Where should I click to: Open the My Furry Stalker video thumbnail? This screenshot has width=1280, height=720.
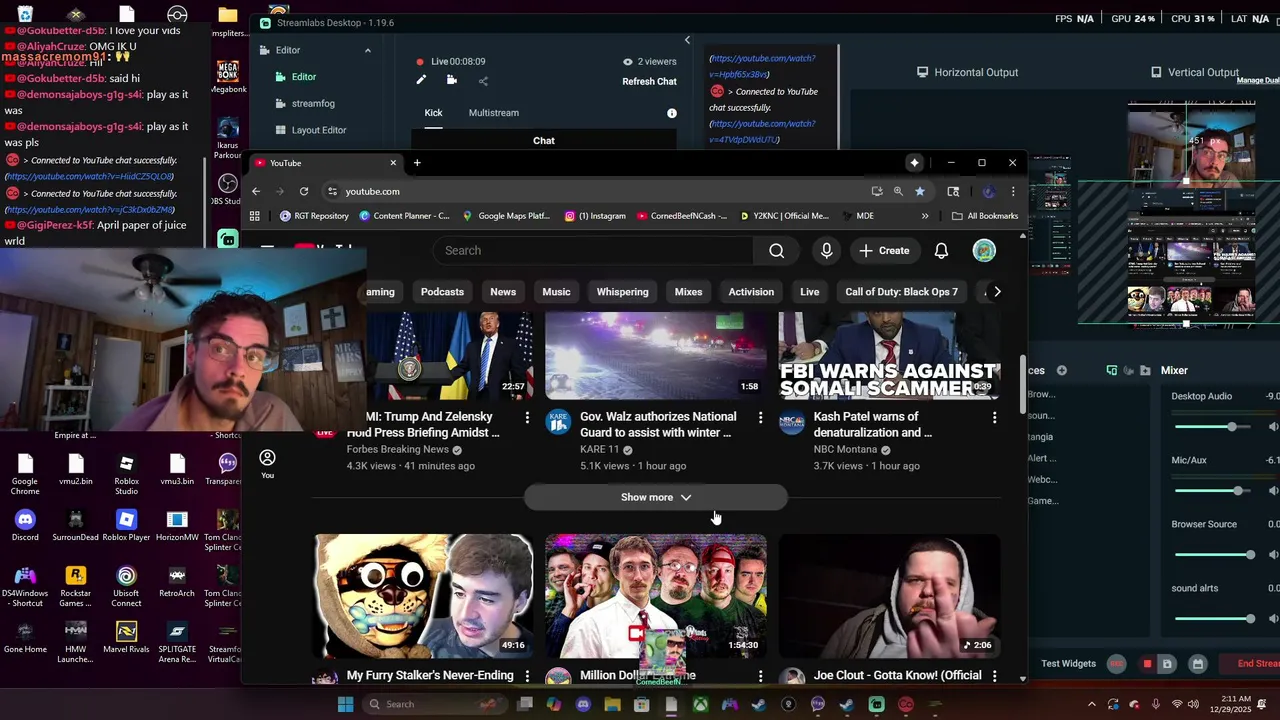click(424, 596)
